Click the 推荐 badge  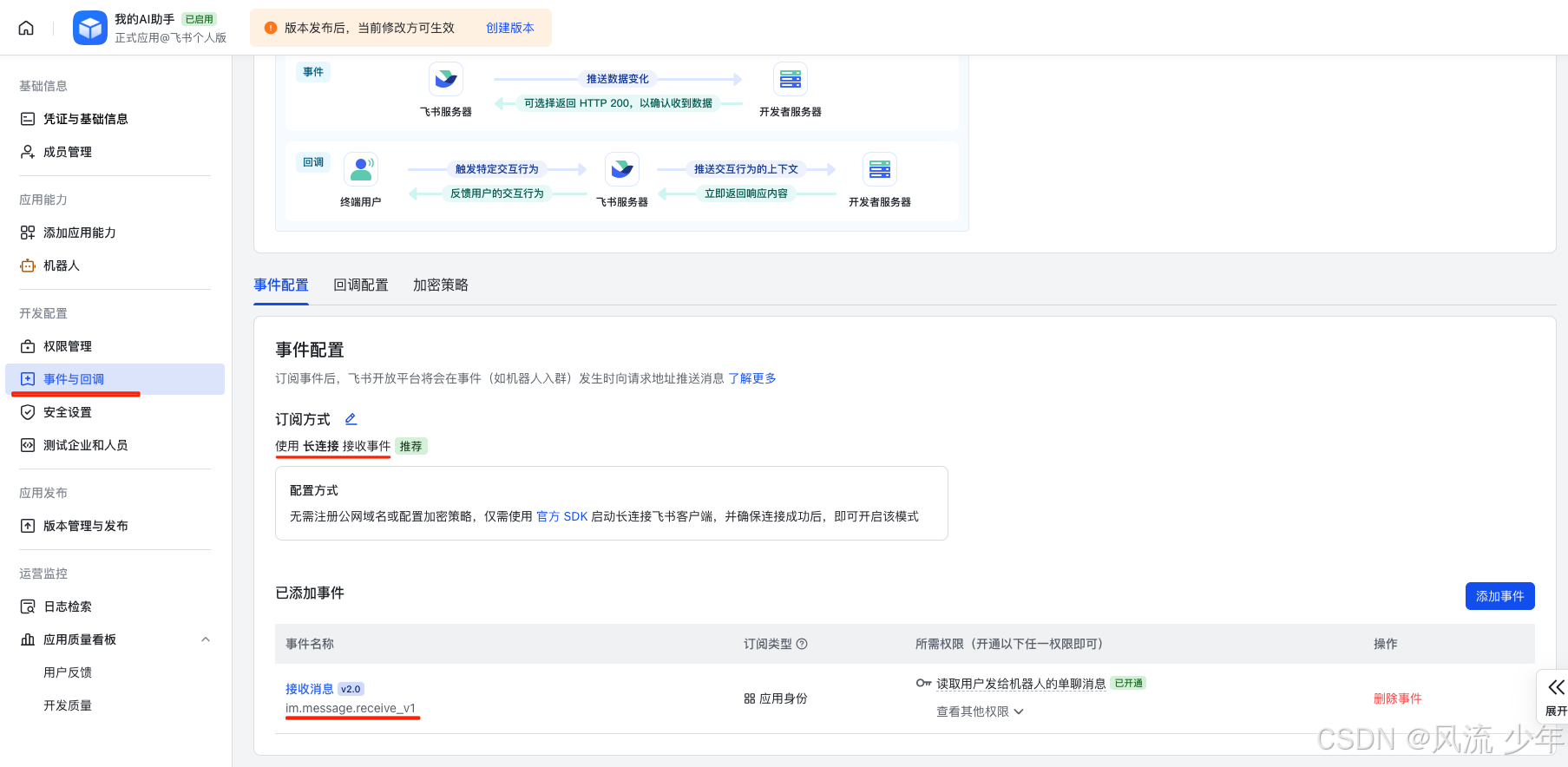pyautogui.click(x=411, y=446)
